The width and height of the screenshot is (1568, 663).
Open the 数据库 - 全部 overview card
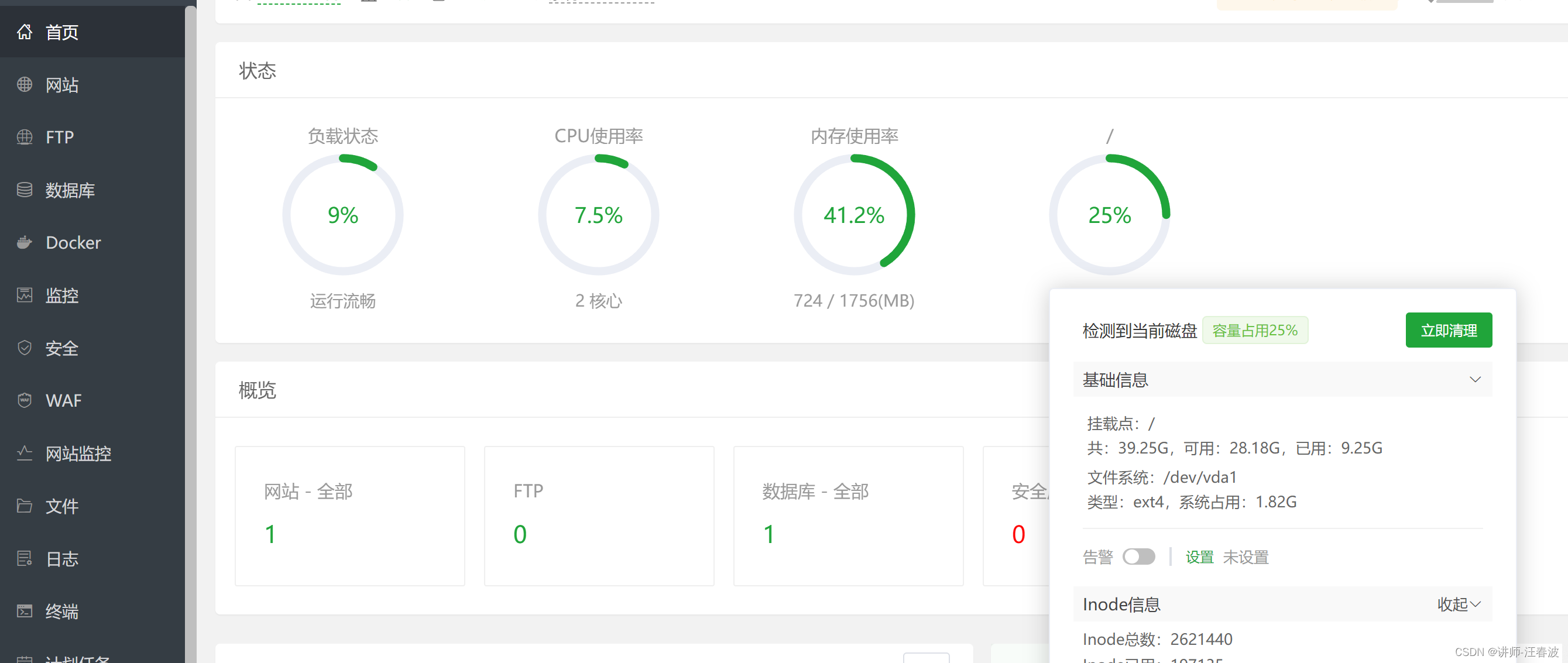point(849,516)
